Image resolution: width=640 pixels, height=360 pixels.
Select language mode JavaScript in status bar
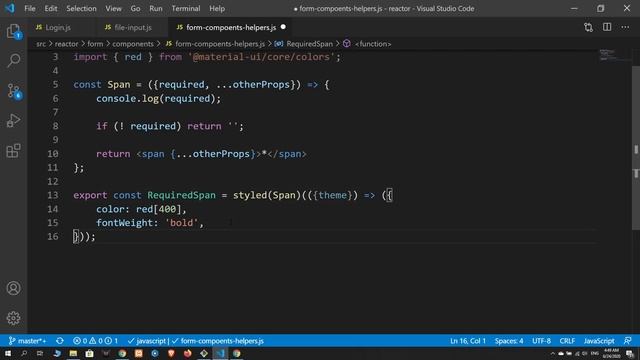[x=599, y=341]
